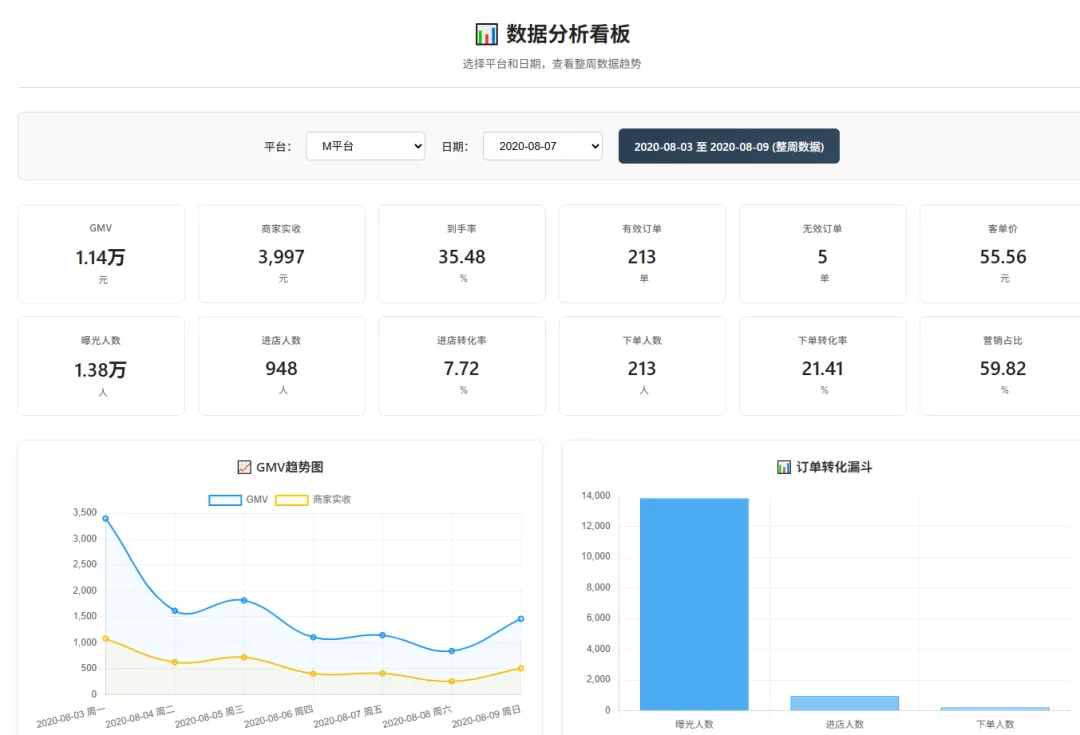Click the 下单人数 bar in the funnel chart

coord(995,709)
